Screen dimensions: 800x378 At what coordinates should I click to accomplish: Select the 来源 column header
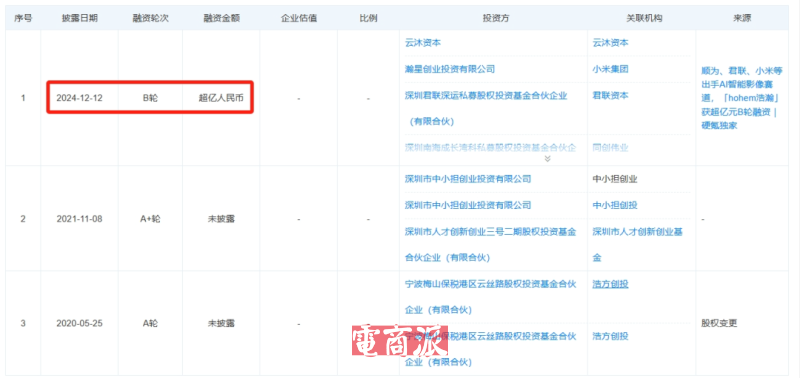click(x=742, y=18)
